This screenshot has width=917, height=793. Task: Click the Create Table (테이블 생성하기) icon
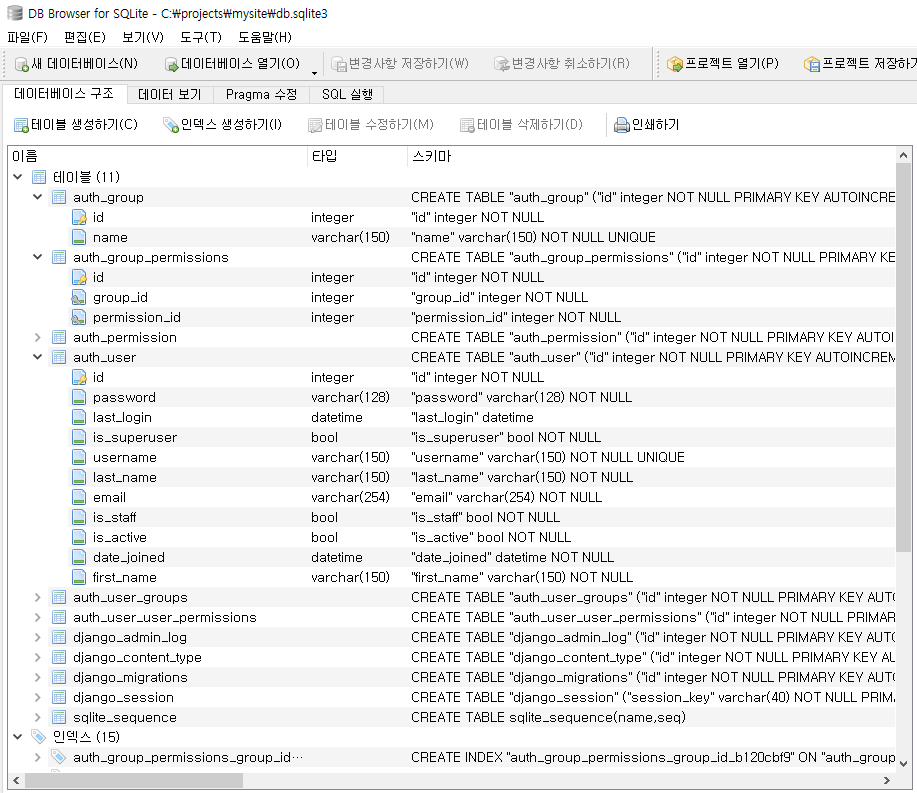22,125
